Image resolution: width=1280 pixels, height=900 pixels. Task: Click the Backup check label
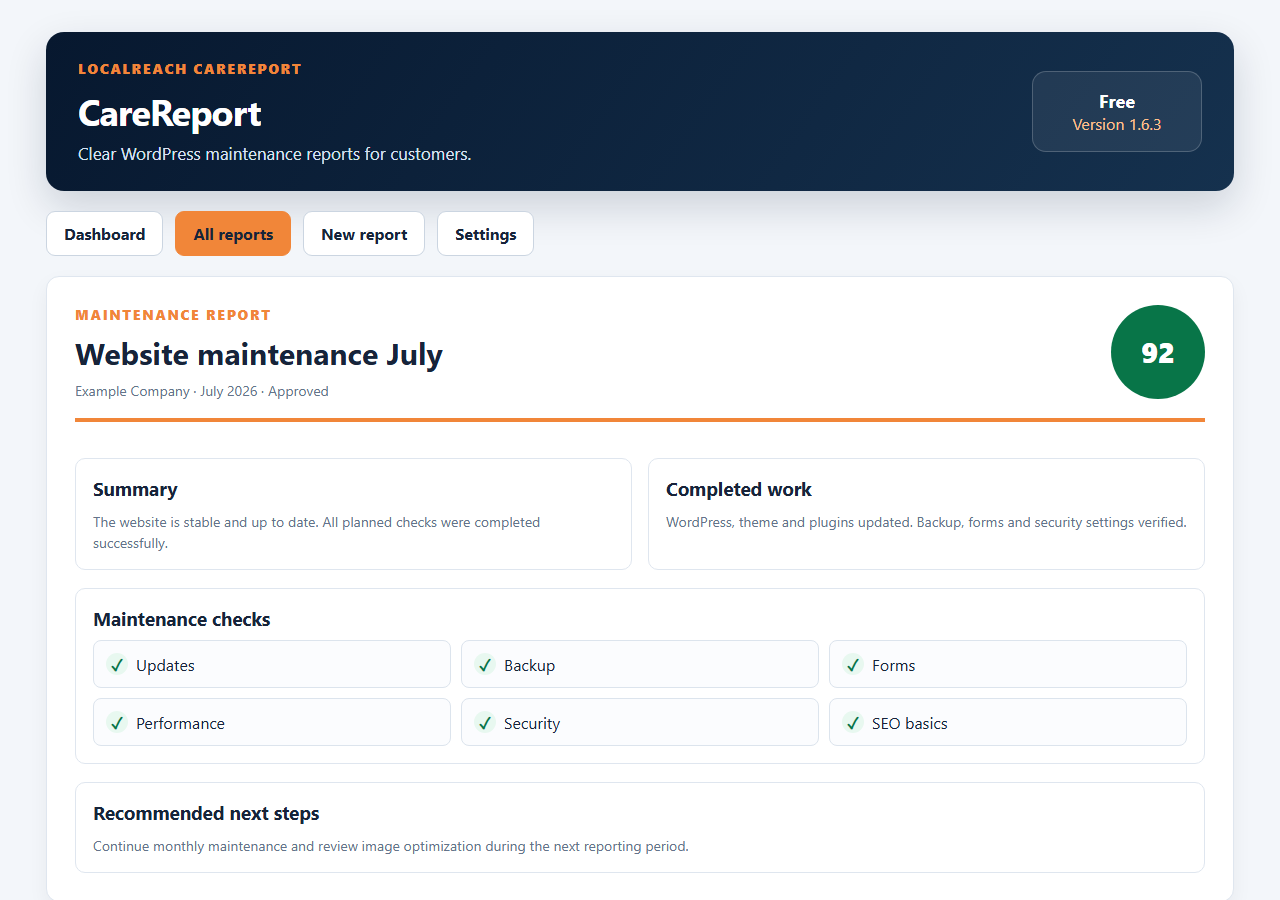point(529,665)
